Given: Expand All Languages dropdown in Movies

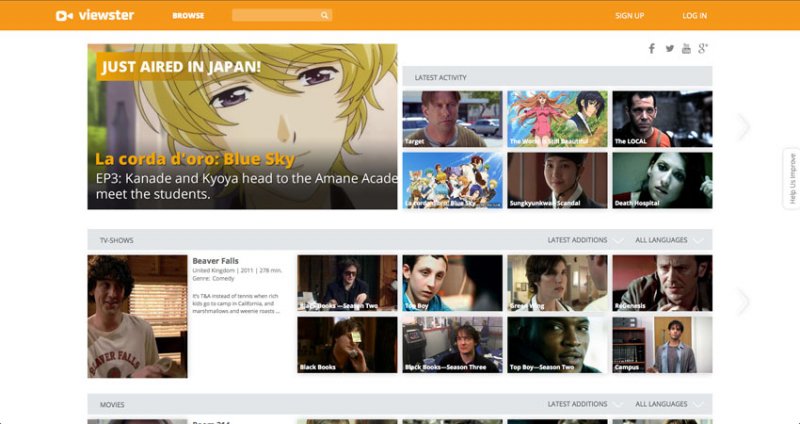Looking at the screenshot, I should tap(669, 404).
